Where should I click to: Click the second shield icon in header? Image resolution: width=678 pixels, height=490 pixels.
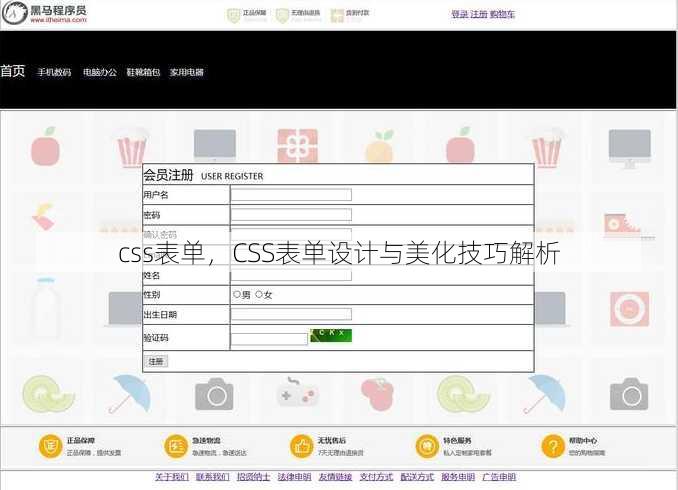(282, 16)
